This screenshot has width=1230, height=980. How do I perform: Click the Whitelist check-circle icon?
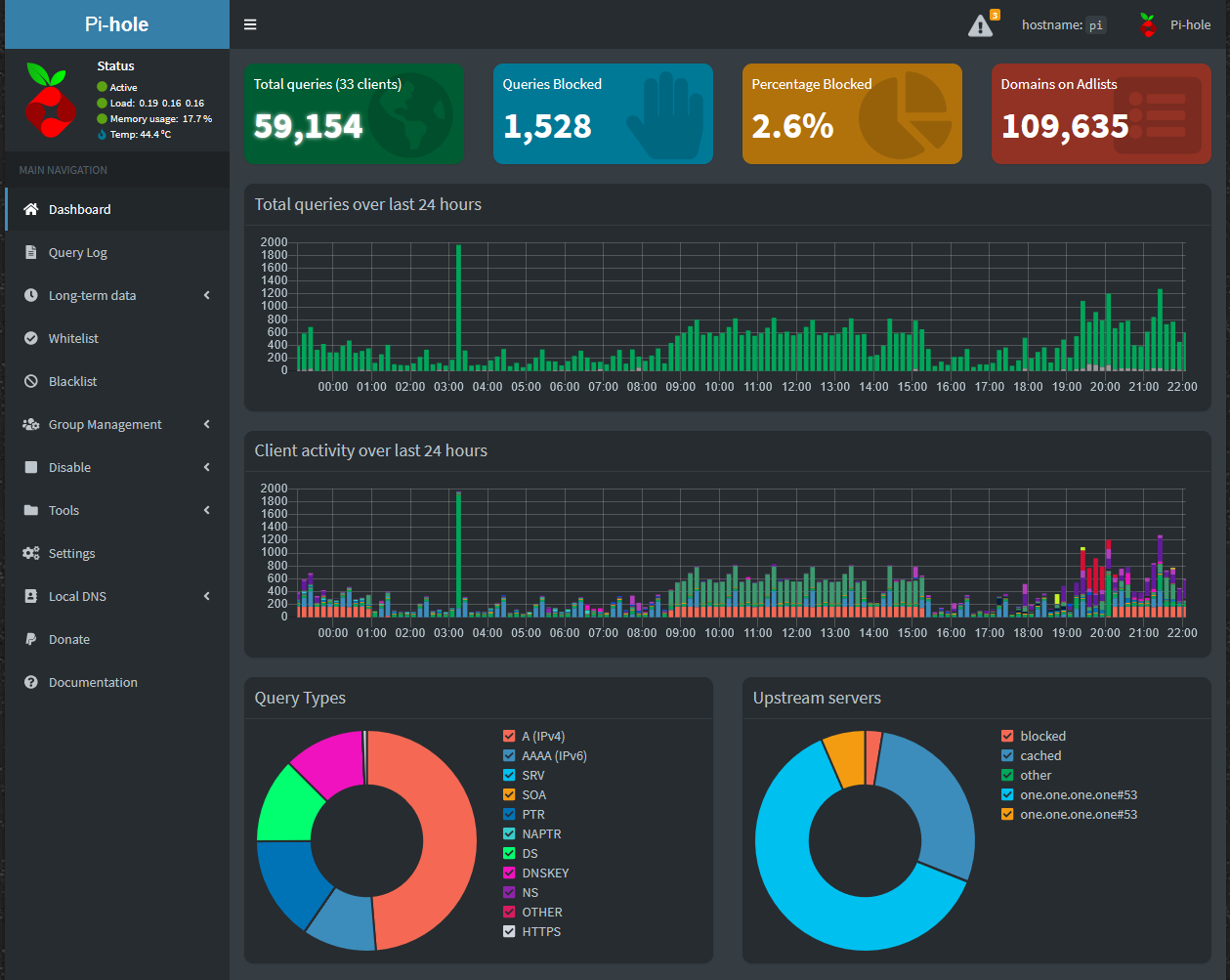[30, 338]
